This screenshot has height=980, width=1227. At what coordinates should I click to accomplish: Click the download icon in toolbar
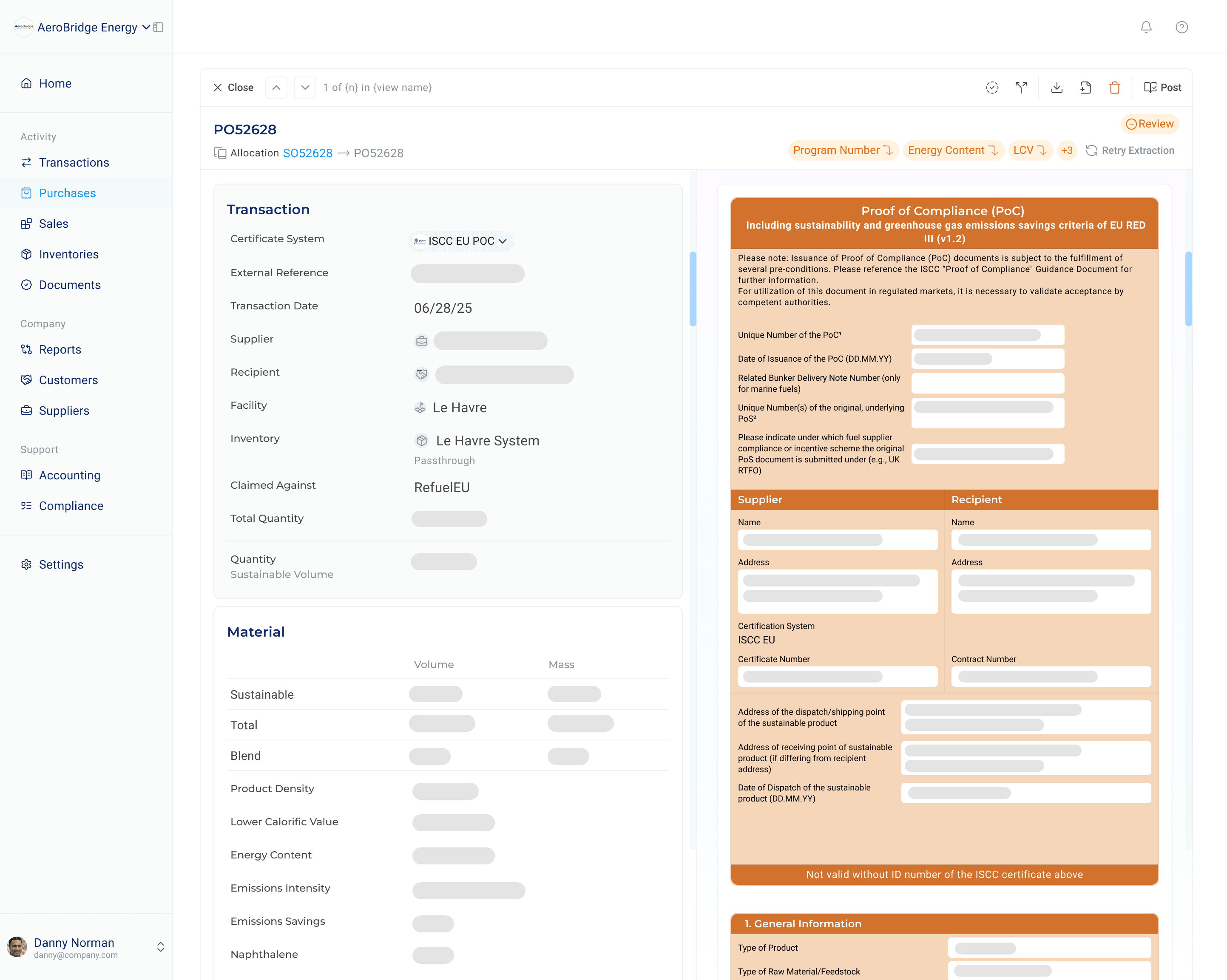coord(1056,88)
